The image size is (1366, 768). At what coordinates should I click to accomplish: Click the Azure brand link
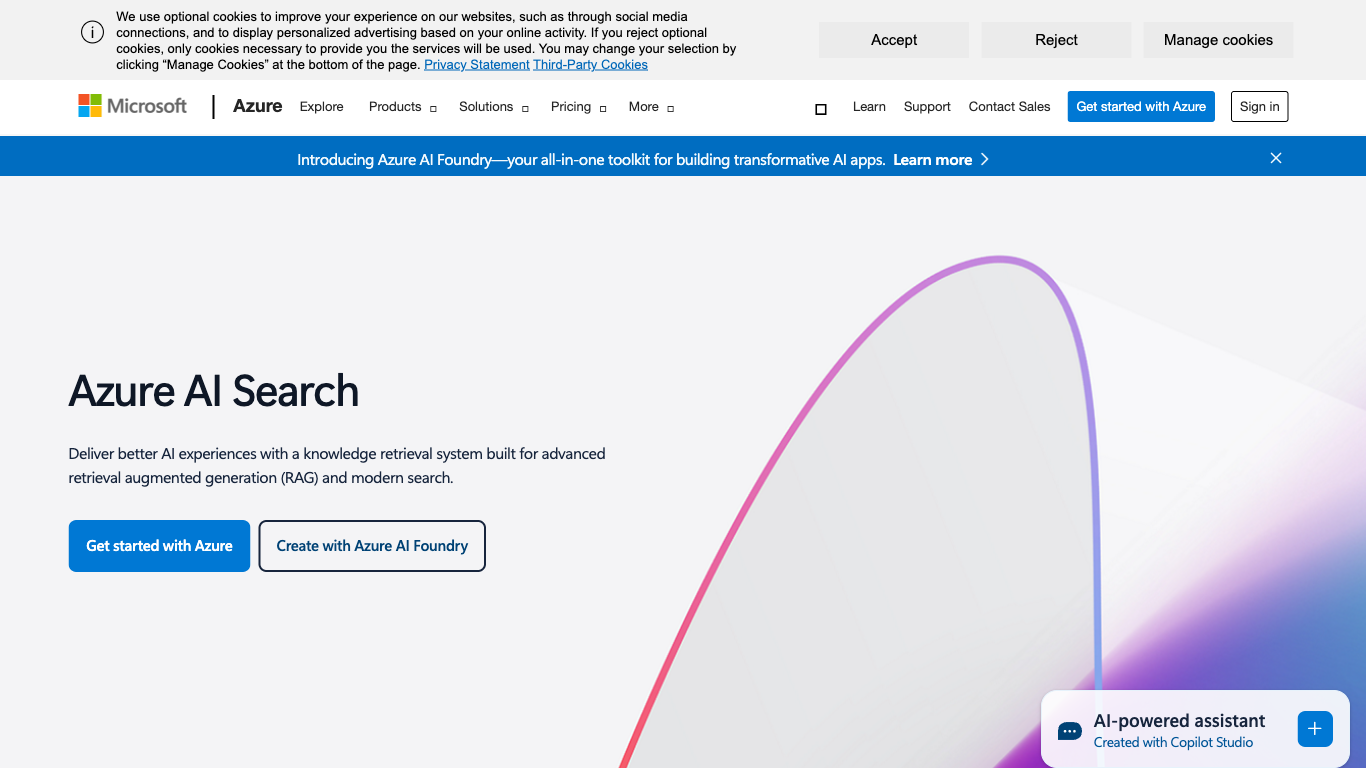pos(257,106)
